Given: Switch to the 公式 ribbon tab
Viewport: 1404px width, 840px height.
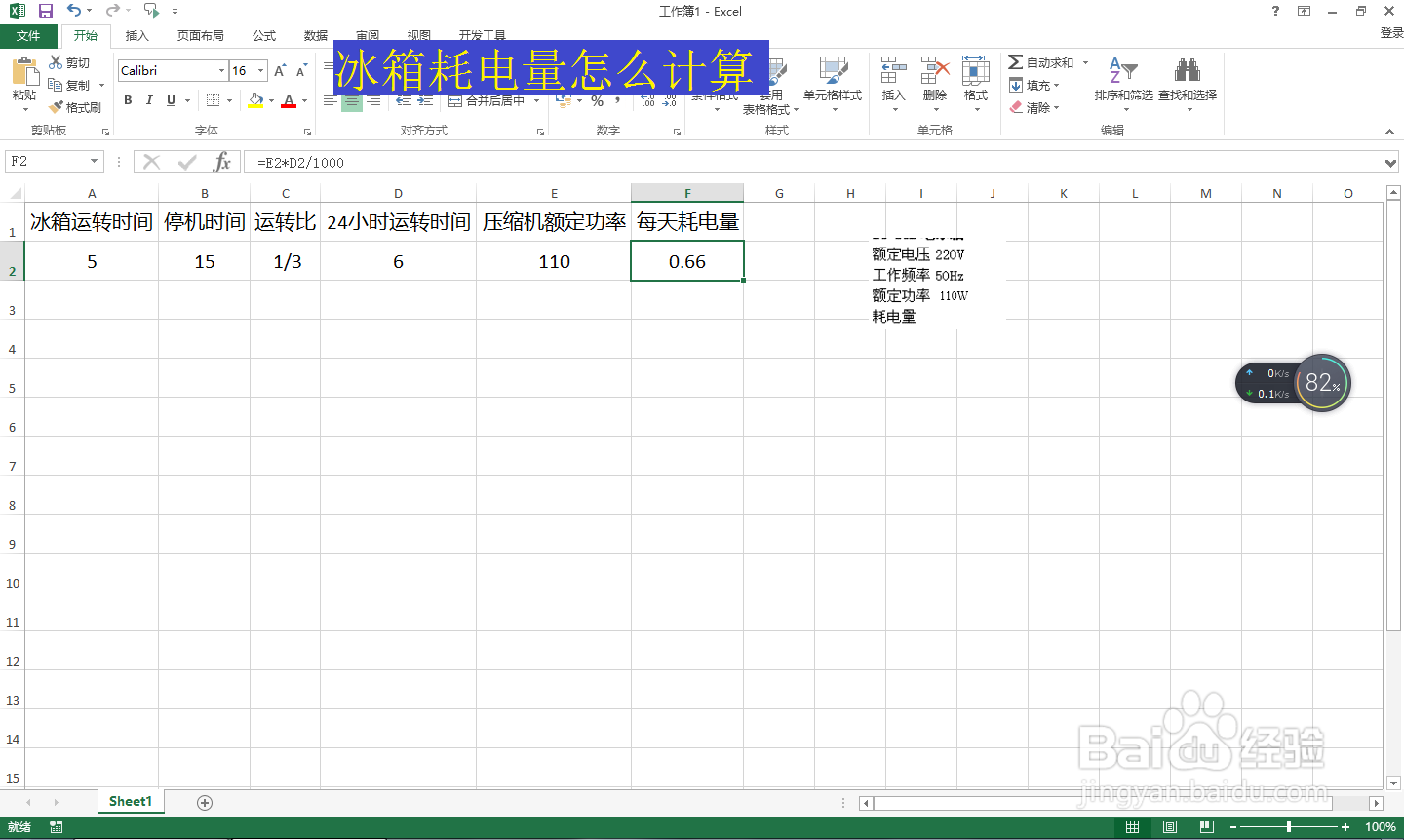Looking at the screenshot, I should tap(263, 35).
